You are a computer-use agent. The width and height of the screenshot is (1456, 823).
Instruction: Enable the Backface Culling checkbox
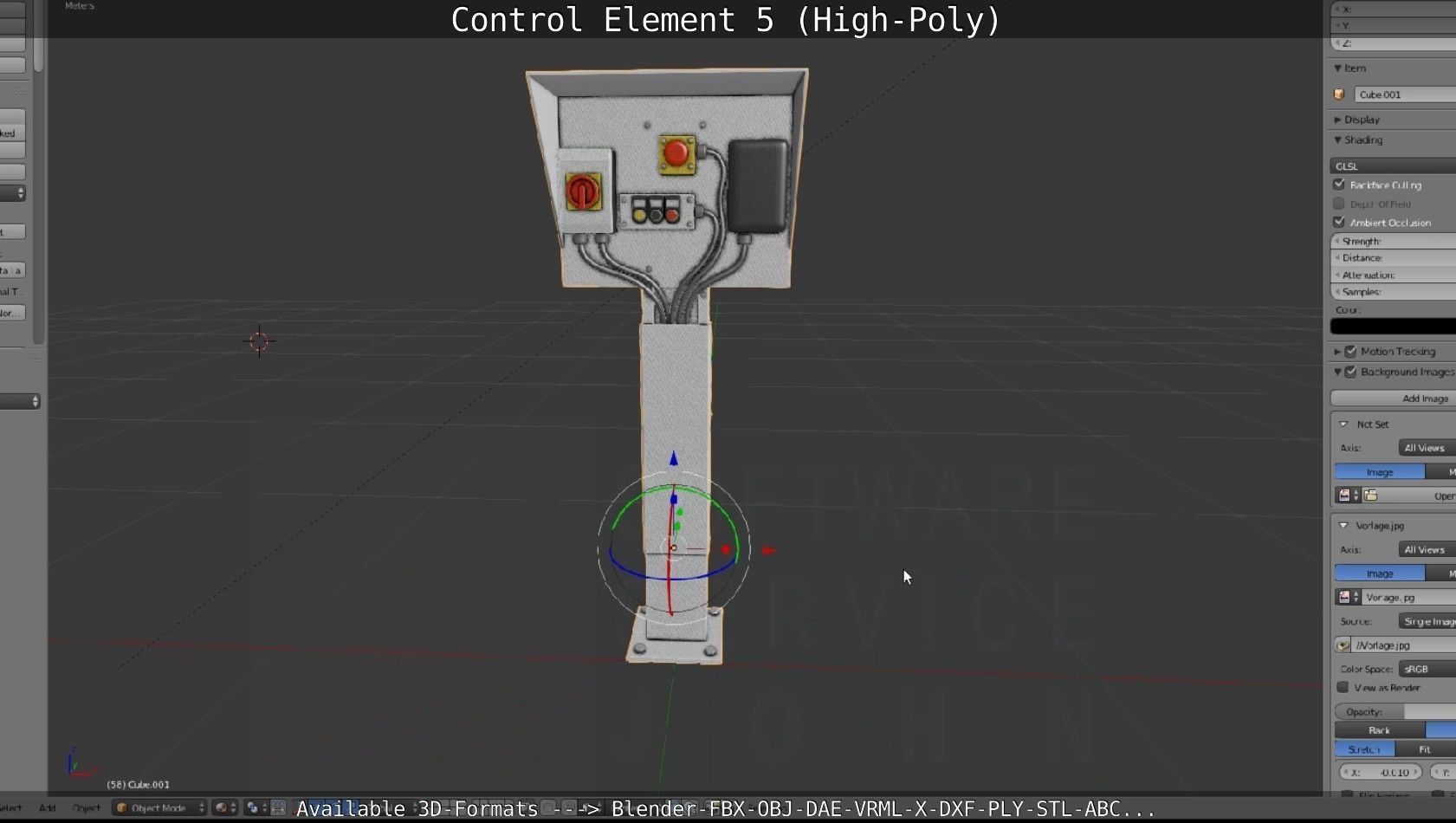click(x=1339, y=185)
